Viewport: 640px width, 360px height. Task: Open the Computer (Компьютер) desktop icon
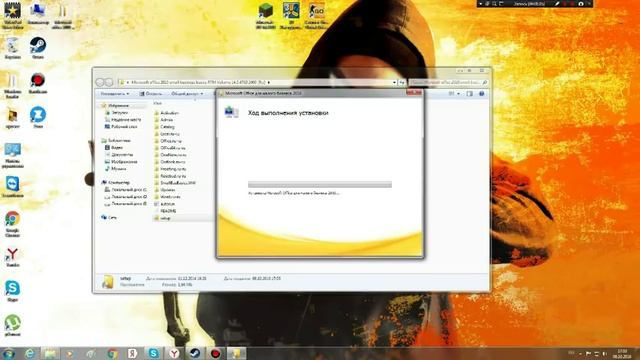38,13
